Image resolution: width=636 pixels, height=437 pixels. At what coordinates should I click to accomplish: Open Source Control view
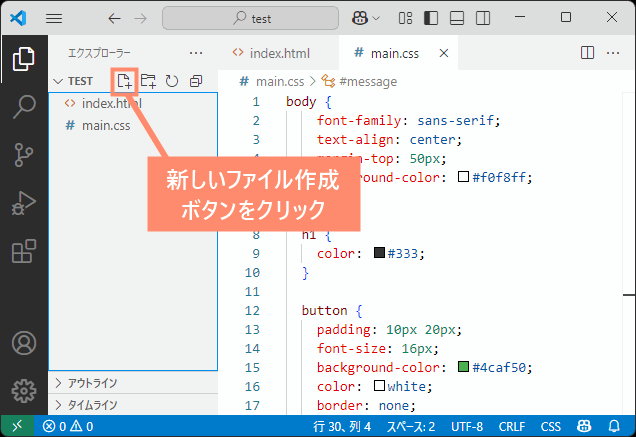[x=24, y=155]
